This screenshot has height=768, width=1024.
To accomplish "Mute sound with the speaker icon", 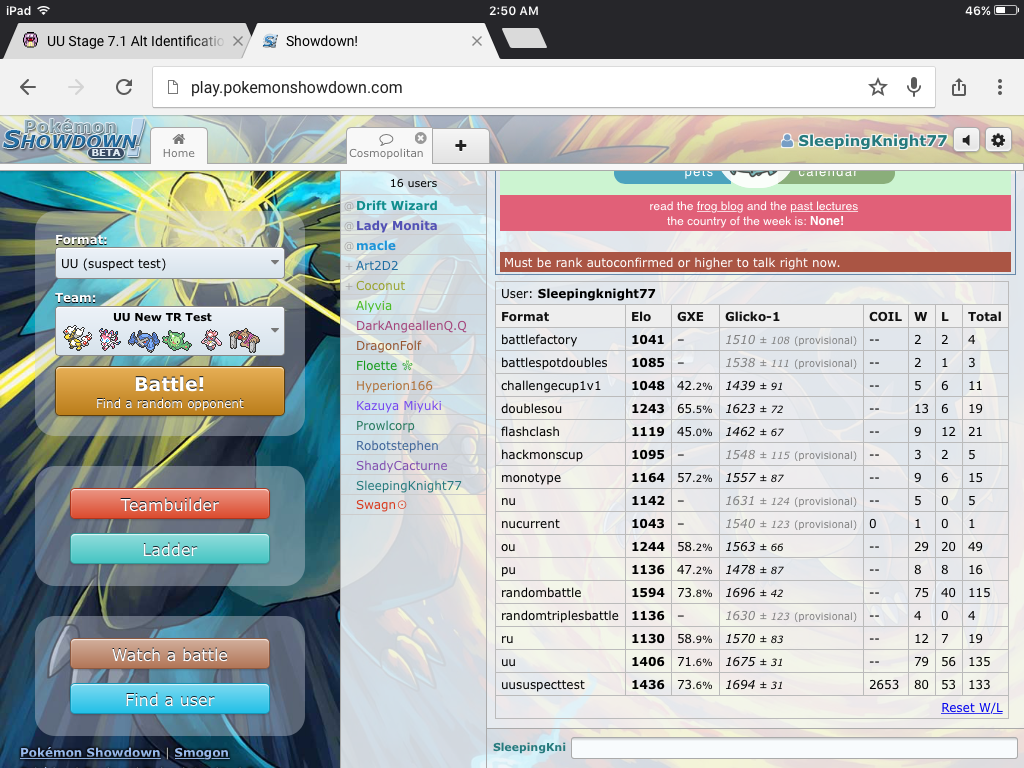I will tap(967, 140).
